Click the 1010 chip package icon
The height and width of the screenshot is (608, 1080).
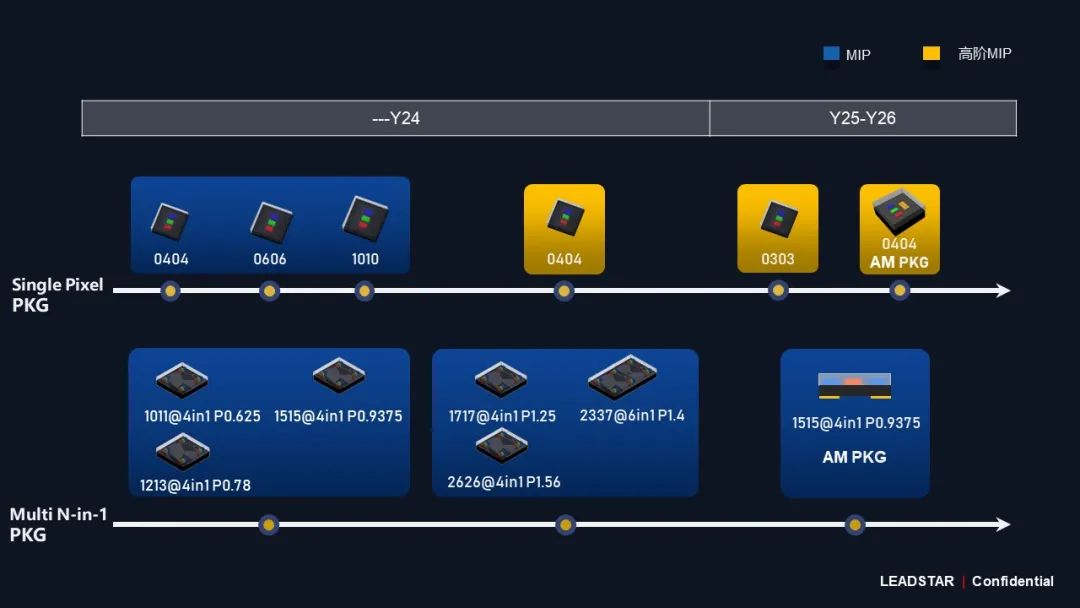(365, 219)
